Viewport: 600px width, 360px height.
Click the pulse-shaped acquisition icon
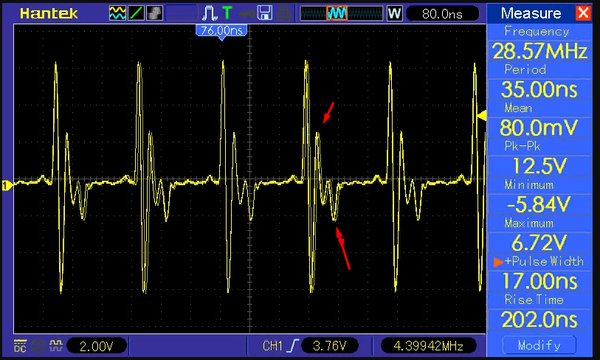click(x=210, y=13)
